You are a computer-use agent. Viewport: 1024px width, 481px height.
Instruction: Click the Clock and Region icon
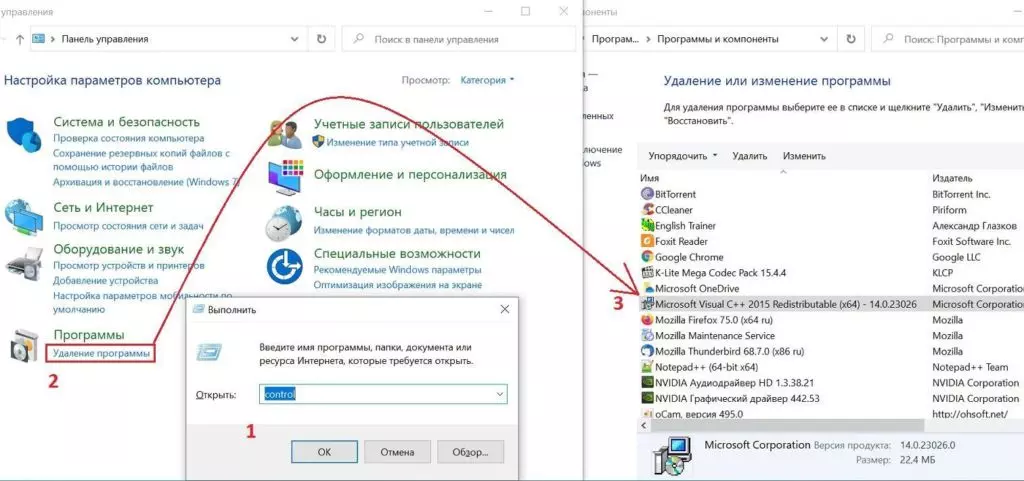(284, 223)
